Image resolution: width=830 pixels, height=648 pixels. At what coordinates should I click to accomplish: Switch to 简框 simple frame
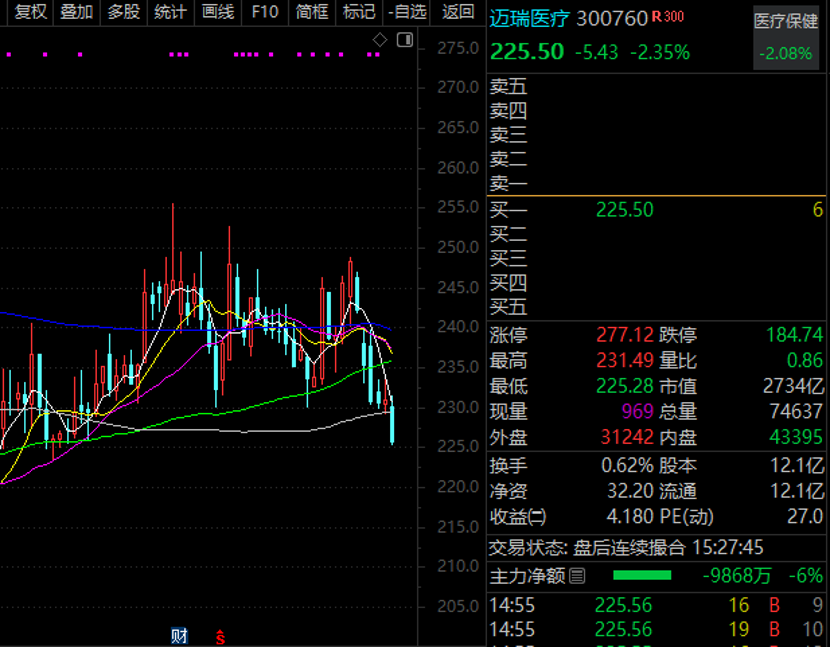tap(312, 12)
